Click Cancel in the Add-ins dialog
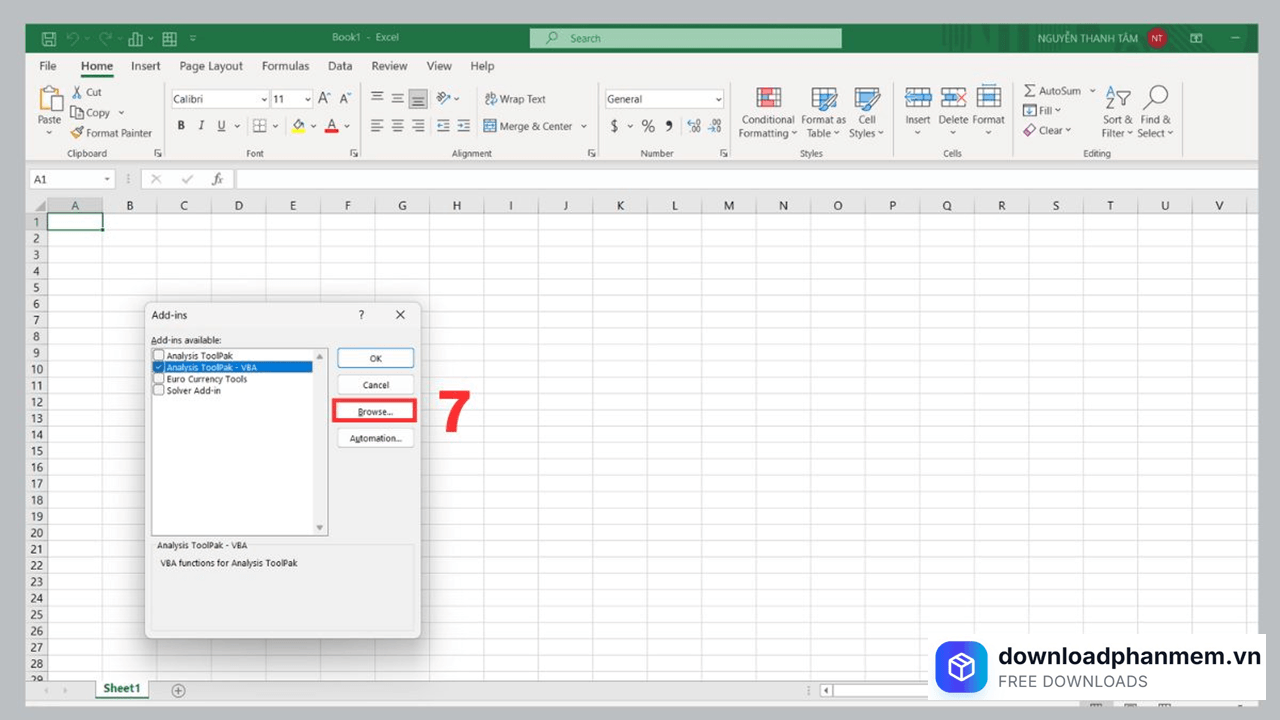This screenshot has width=1280, height=720. (375, 385)
